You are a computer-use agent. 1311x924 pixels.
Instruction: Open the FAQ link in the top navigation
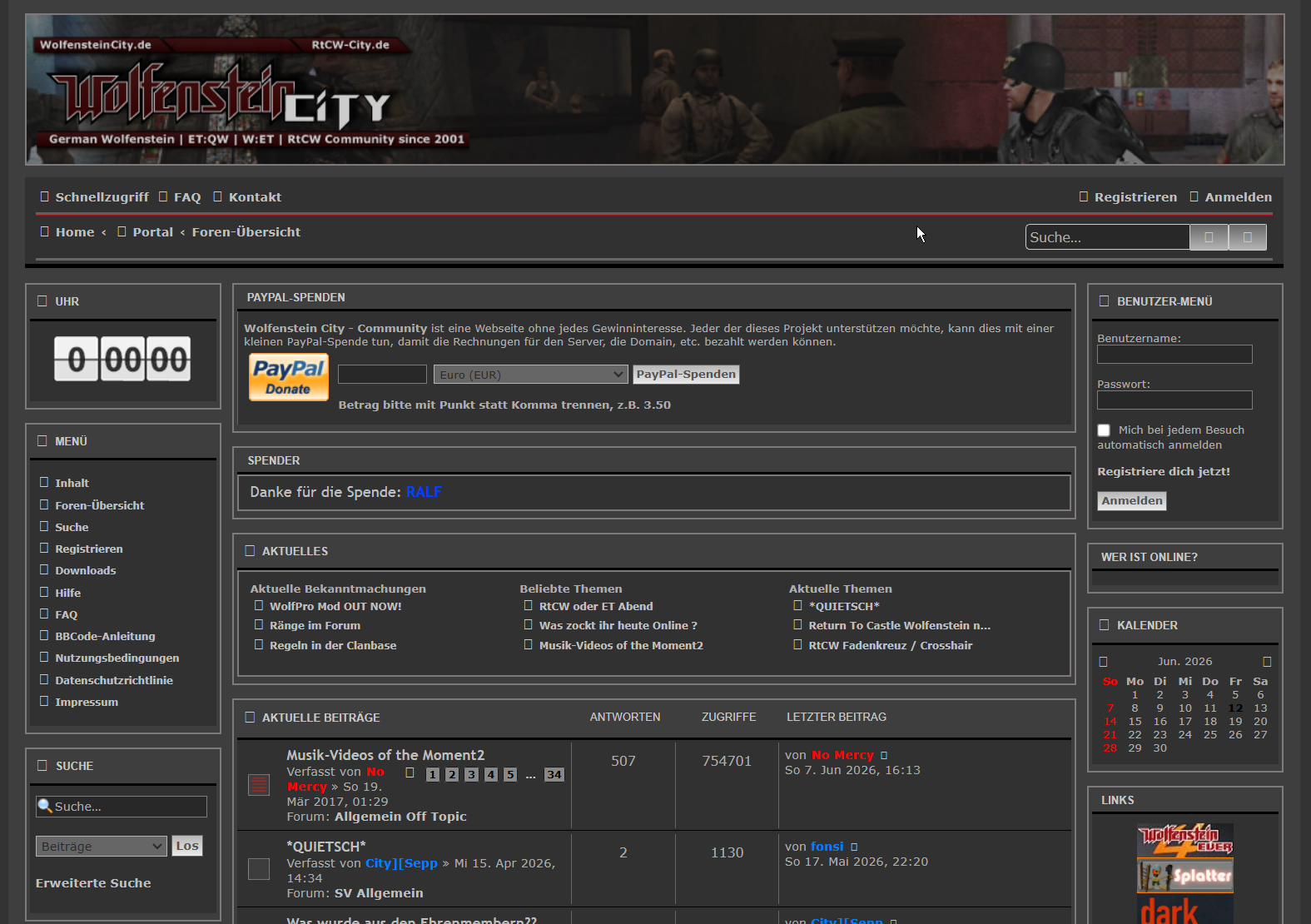187,197
